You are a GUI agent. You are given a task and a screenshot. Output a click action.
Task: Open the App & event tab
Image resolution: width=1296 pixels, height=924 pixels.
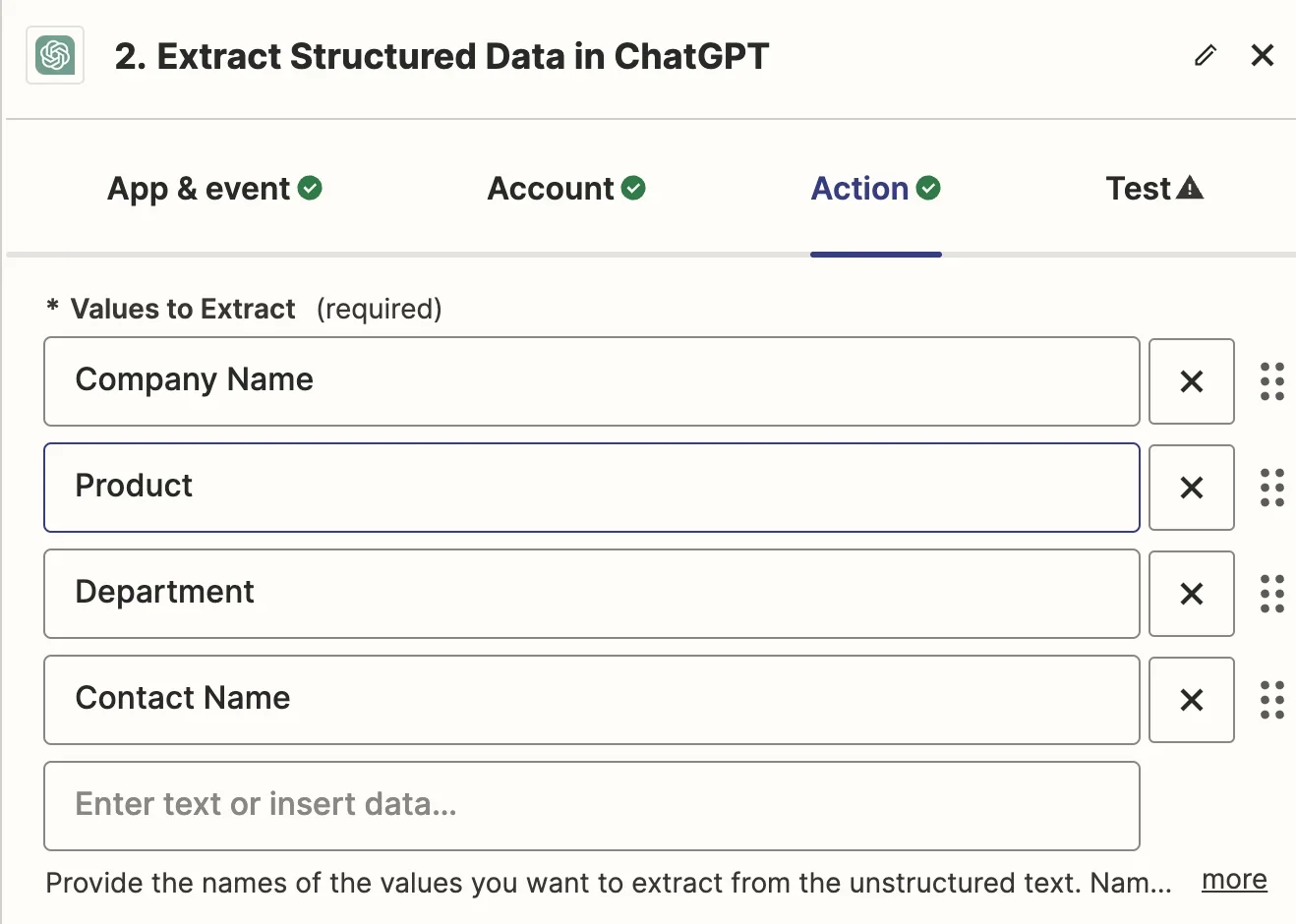tap(214, 189)
